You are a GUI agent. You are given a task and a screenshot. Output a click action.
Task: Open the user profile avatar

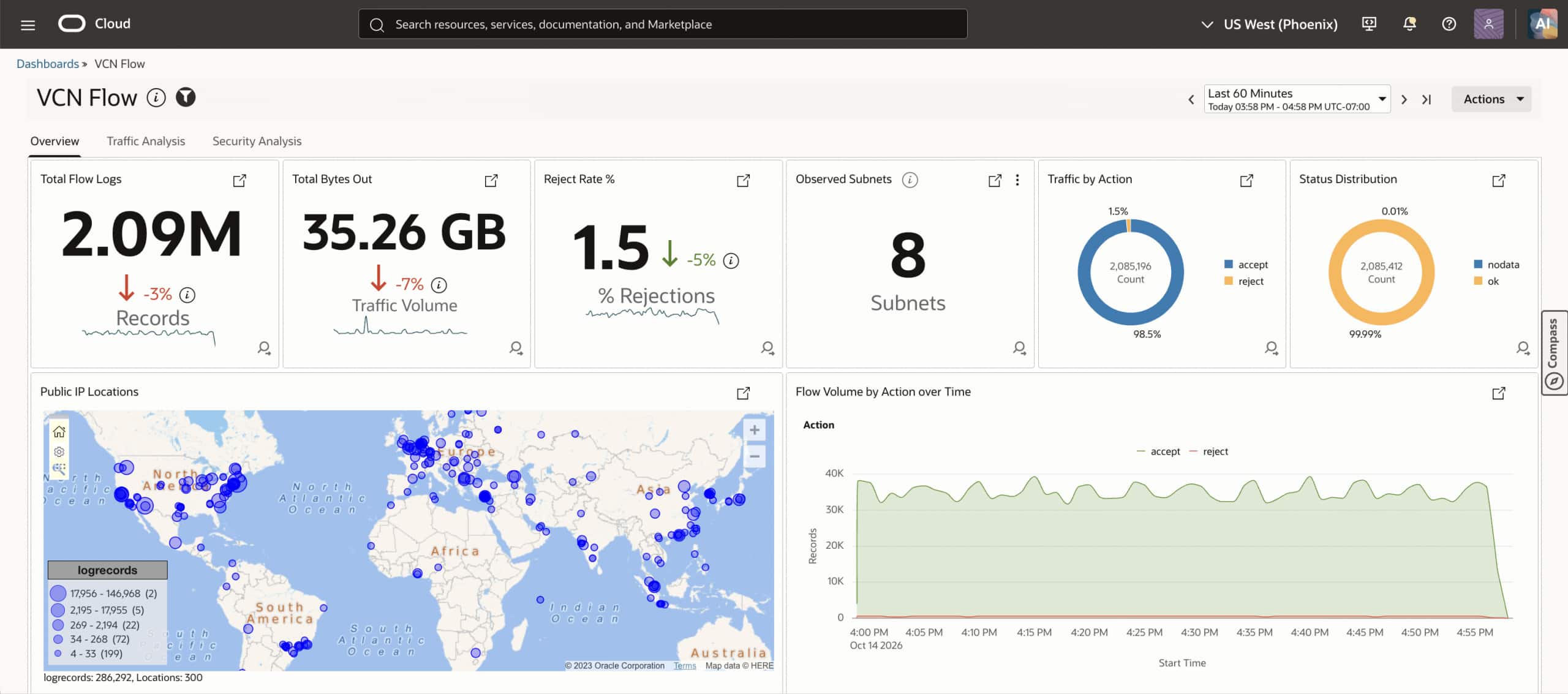1488,24
